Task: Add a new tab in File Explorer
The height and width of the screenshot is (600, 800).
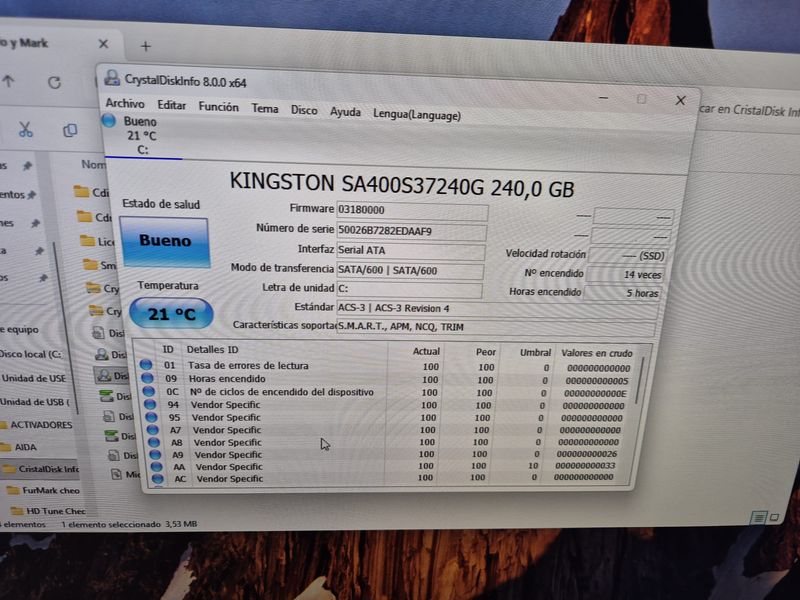Action: point(145,46)
